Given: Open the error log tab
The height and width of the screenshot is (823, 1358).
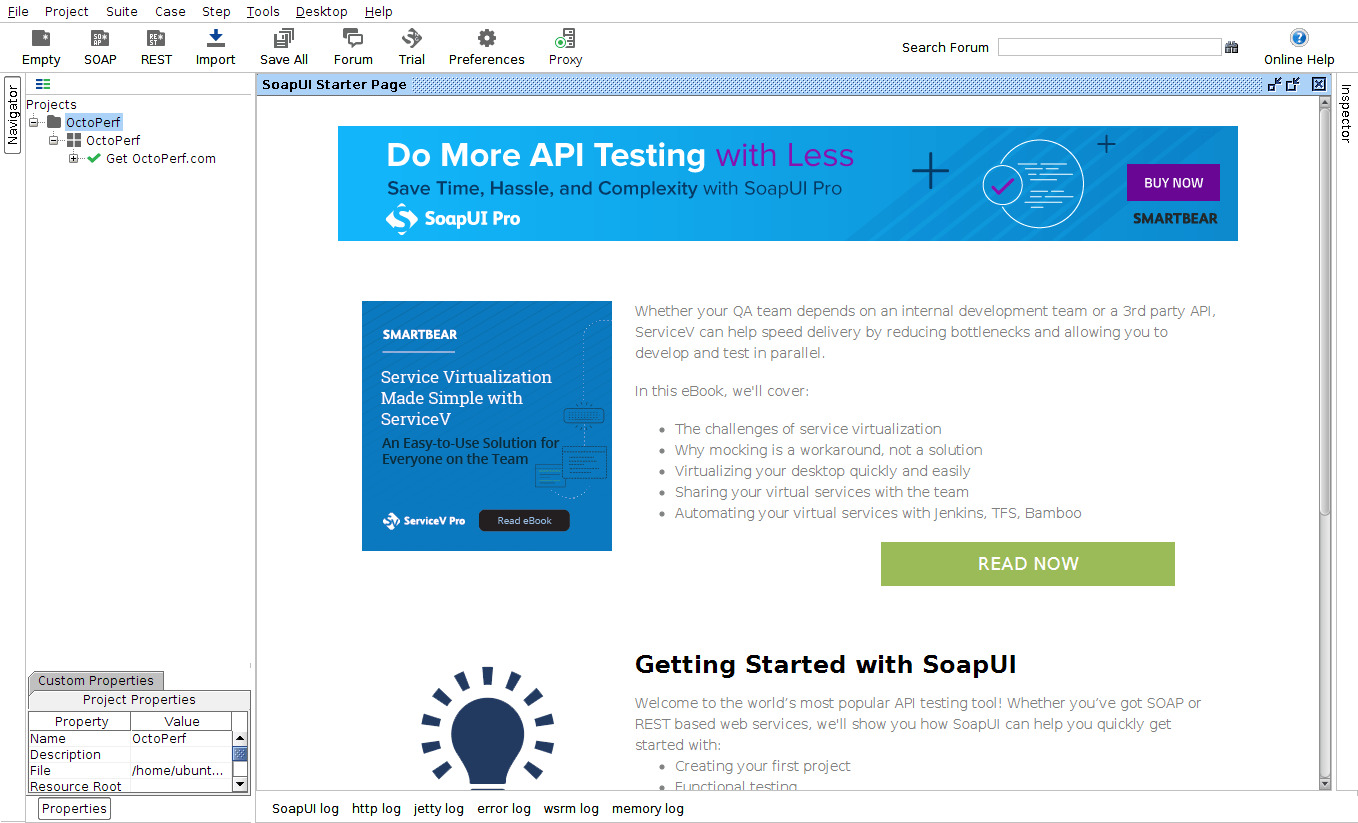Looking at the screenshot, I should coord(504,808).
